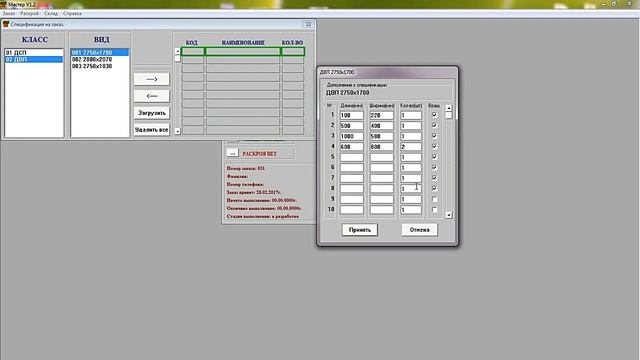
Task: Check the row 10 checkbox
Action: coord(434,210)
